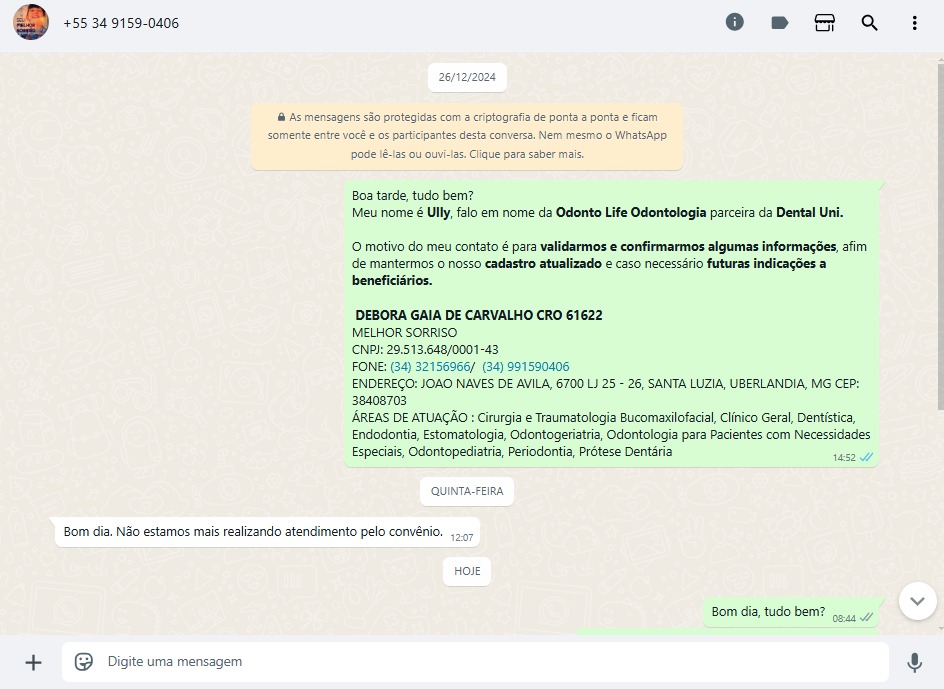This screenshot has width=944, height=689.
Task: Click the QUINTA-FEIRA date chip
Action: pyautogui.click(x=467, y=491)
